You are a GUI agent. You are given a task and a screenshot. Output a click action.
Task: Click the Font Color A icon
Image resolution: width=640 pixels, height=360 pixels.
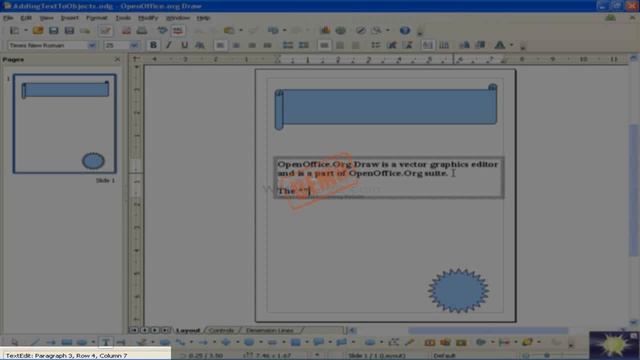pos(500,45)
